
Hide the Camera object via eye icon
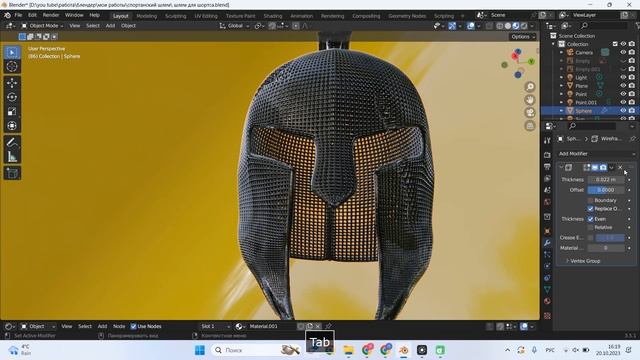(x=623, y=53)
